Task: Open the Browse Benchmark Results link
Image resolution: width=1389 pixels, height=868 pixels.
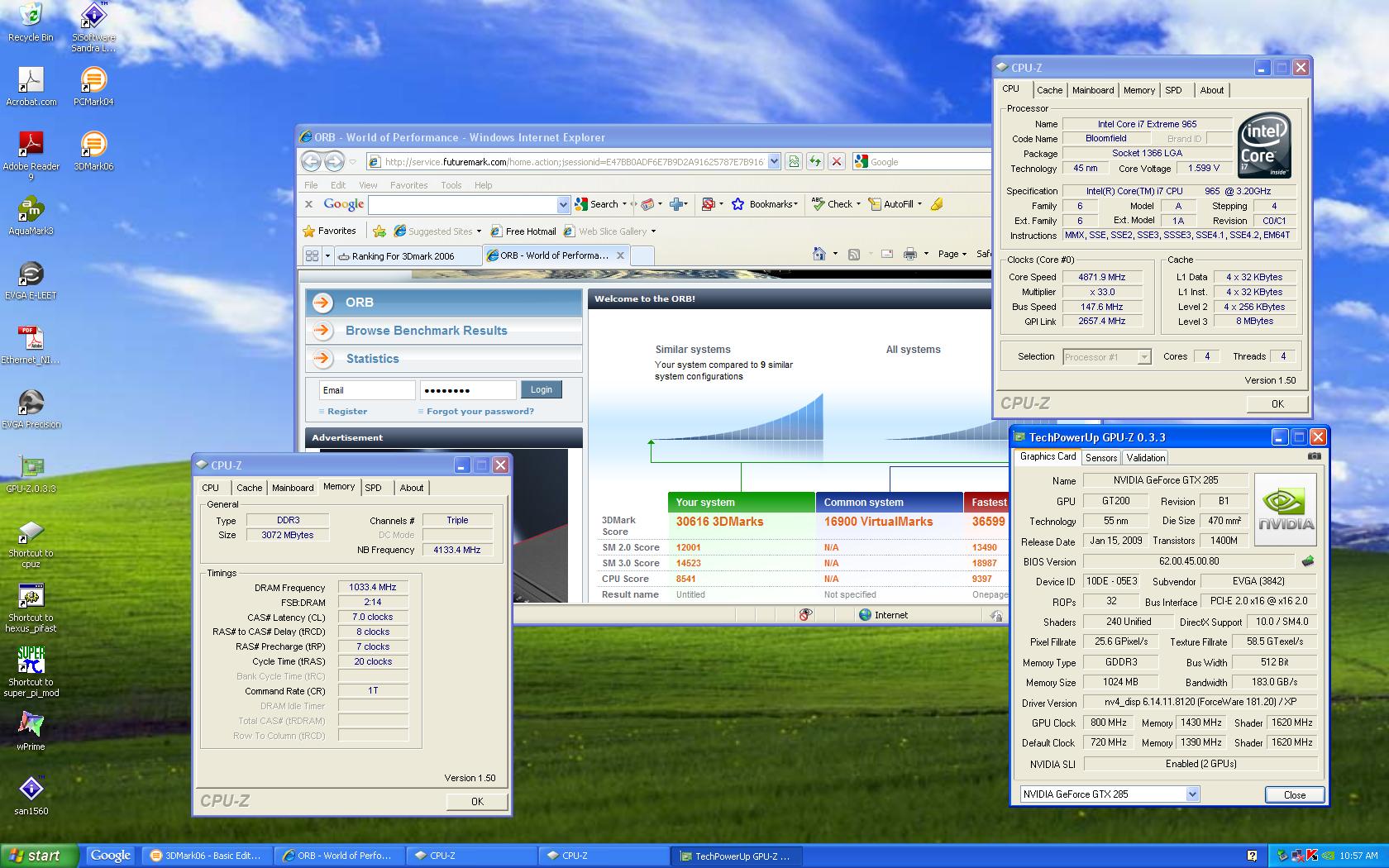Action: click(427, 331)
